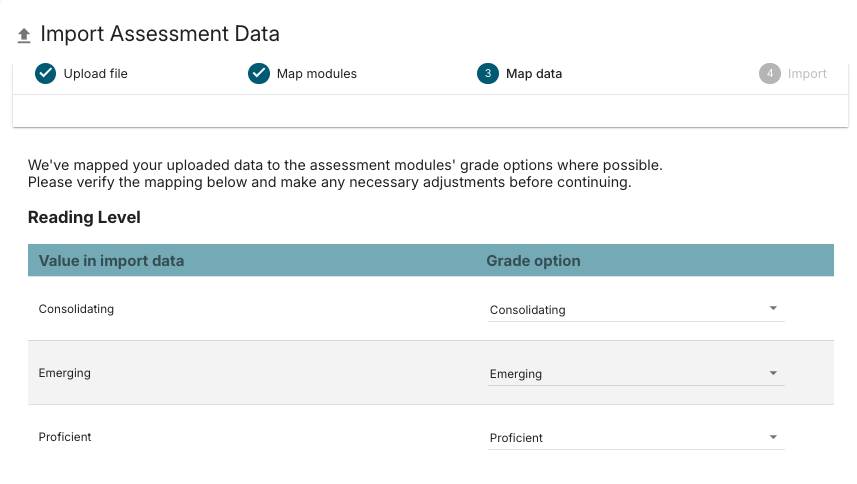Expand the Emerging row dropdown arrow
The width and height of the screenshot is (857, 484).
click(x=773, y=373)
